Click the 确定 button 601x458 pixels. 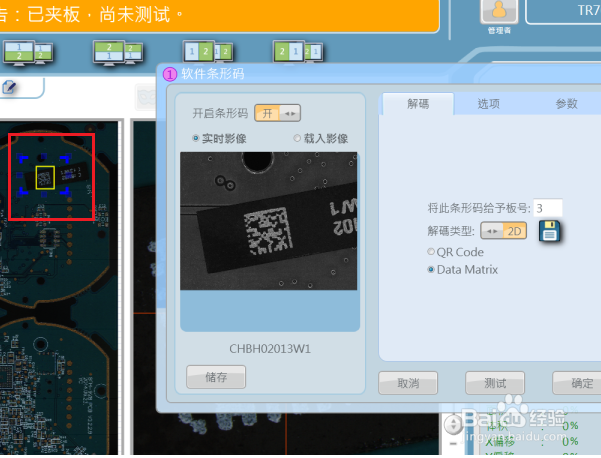pos(579,383)
